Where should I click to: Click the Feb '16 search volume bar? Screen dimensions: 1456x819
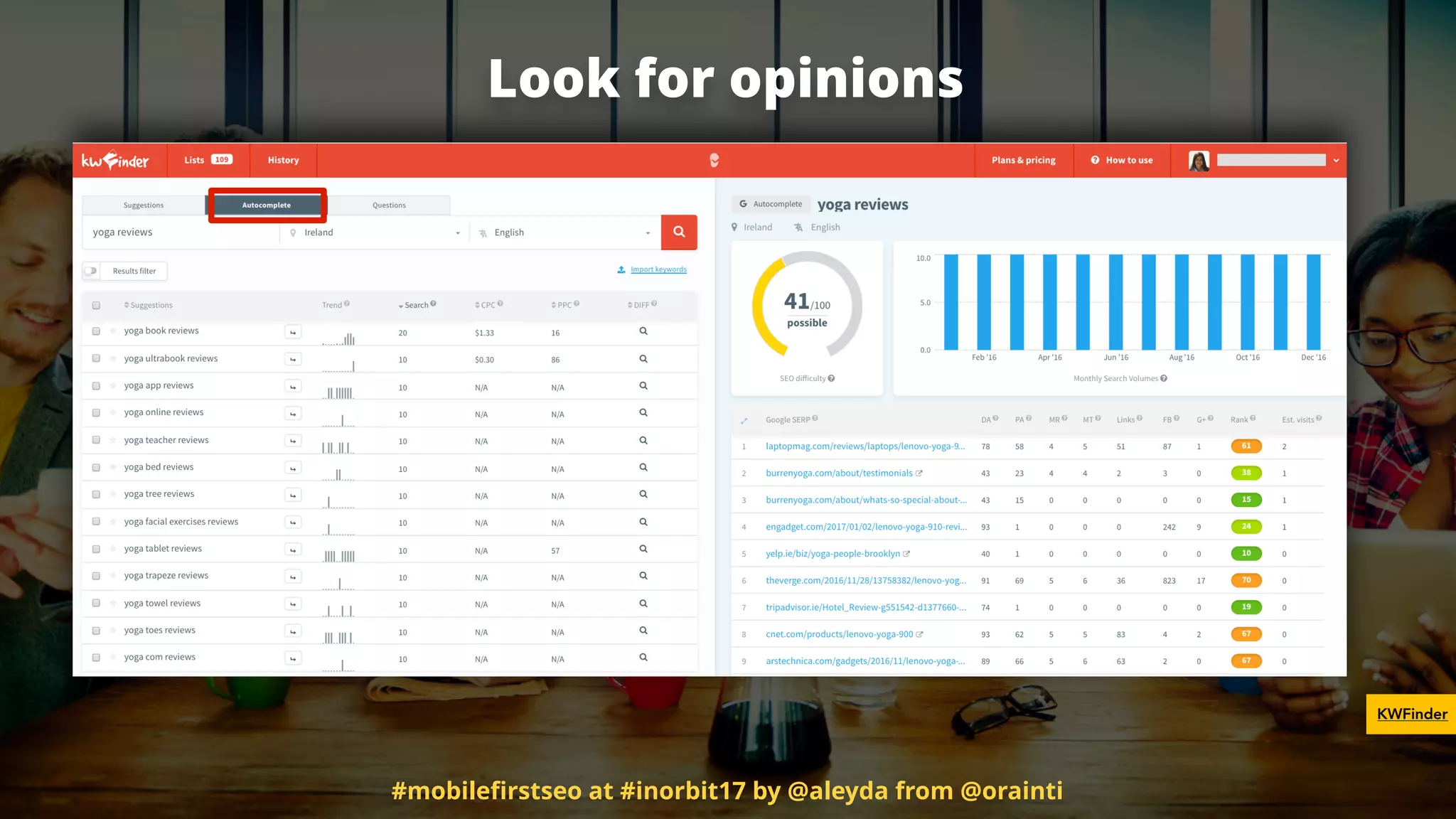pos(984,302)
